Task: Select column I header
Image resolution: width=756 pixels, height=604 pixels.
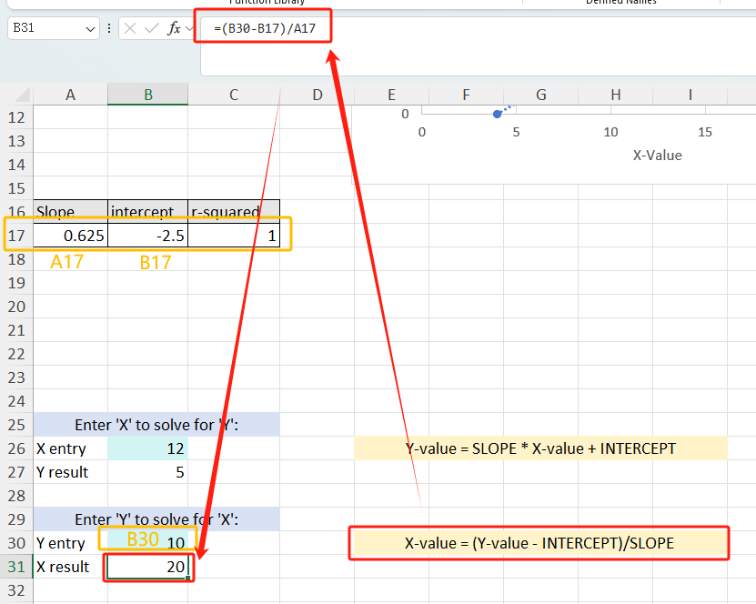Action: pyautogui.click(x=690, y=94)
